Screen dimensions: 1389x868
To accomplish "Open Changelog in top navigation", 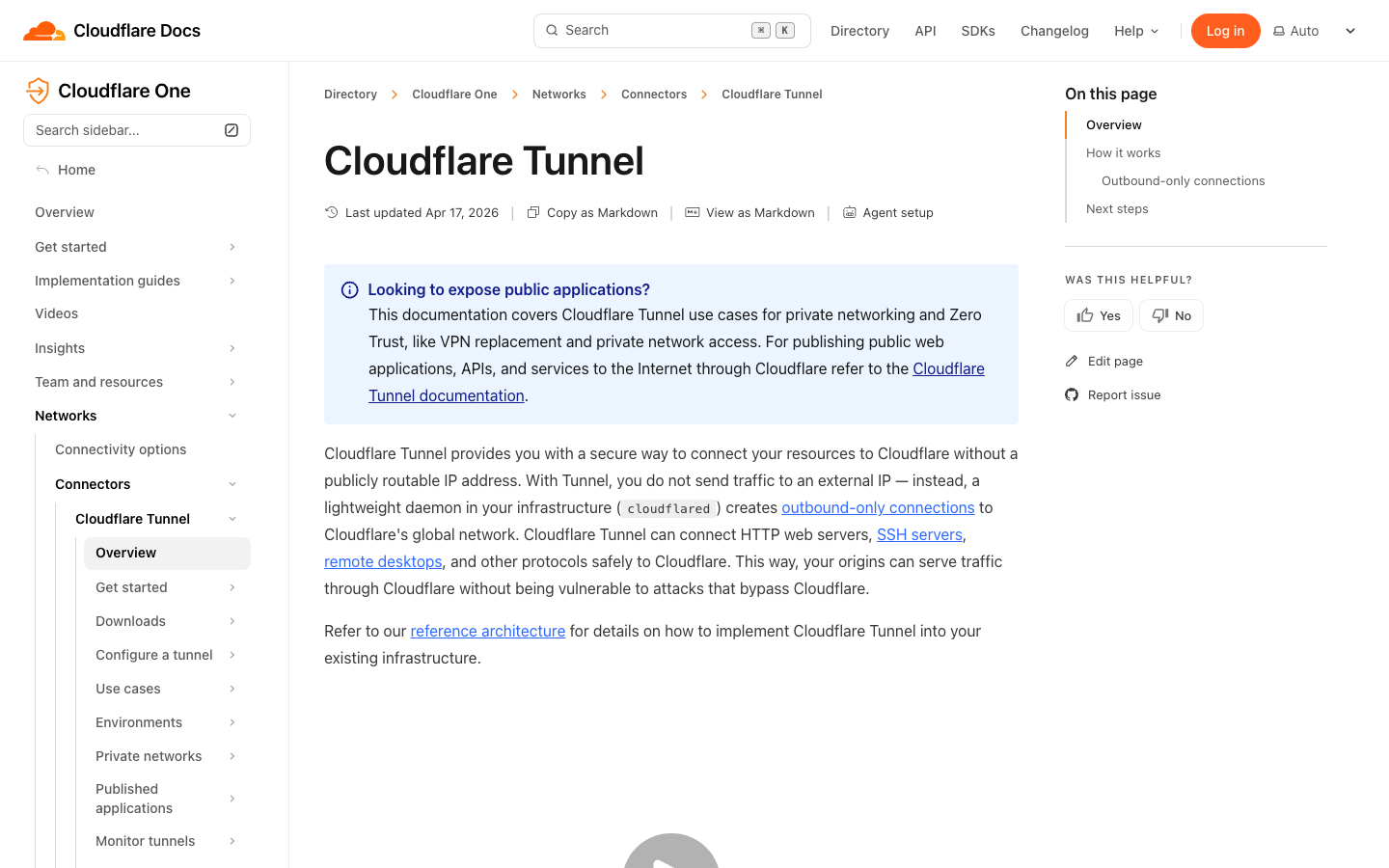I will pos(1054,31).
